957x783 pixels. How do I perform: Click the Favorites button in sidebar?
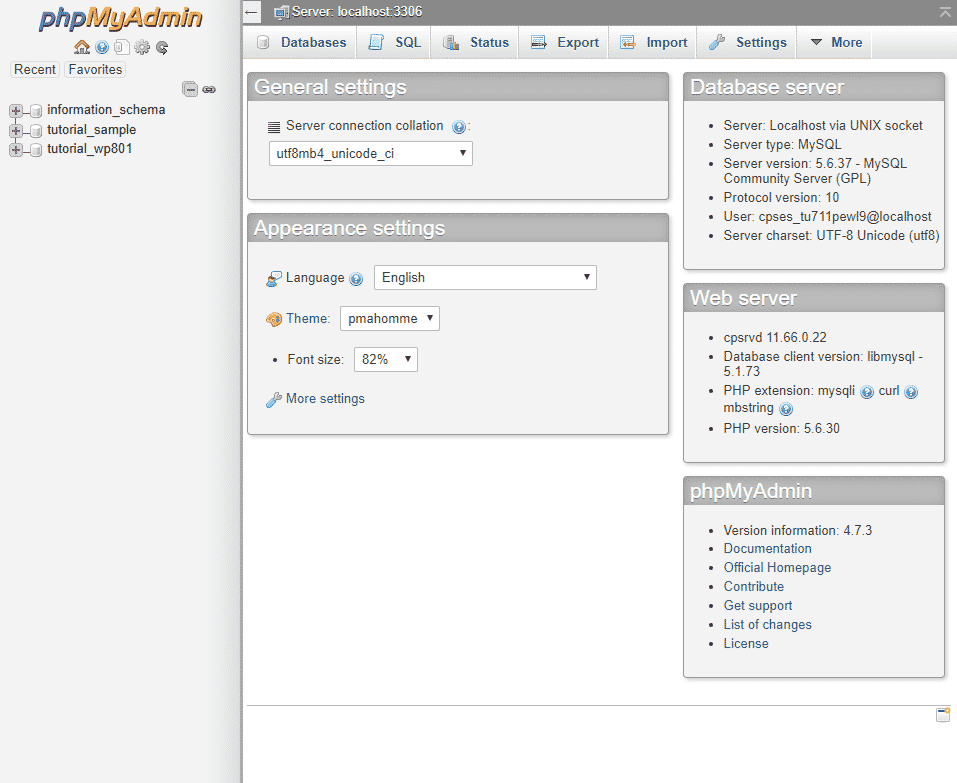tap(95, 70)
